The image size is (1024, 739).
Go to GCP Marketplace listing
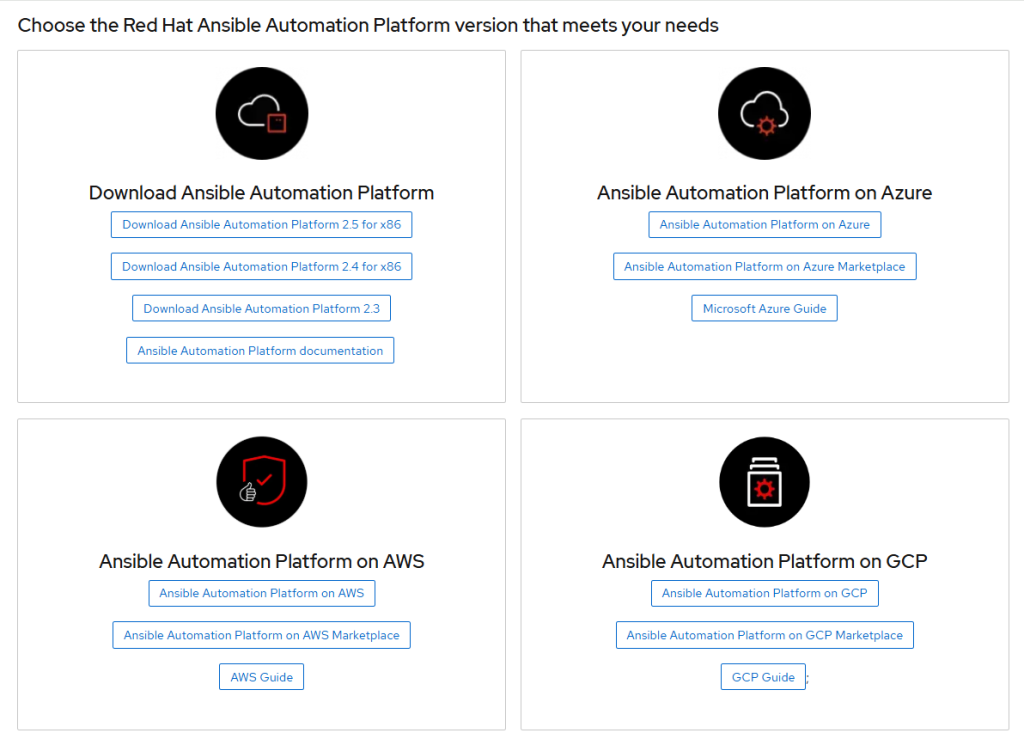click(x=764, y=635)
